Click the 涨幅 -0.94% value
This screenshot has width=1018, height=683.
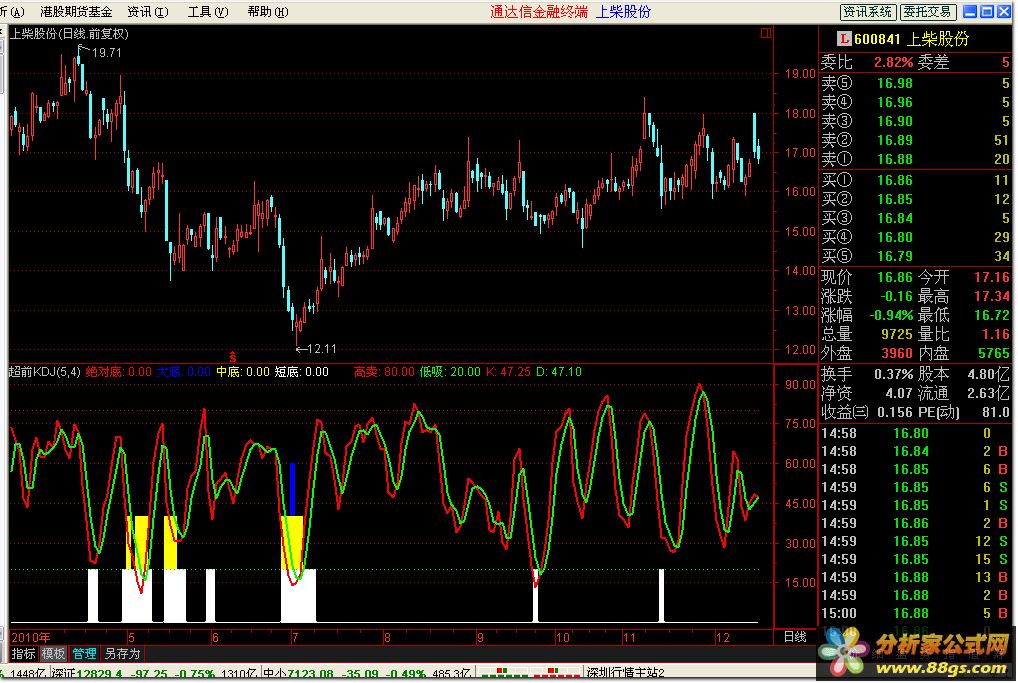pyautogui.click(x=891, y=315)
